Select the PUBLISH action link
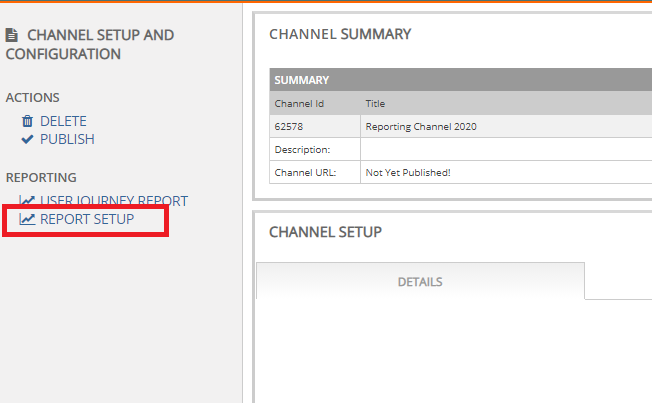 pyautogui.click(x=67, y=139)
